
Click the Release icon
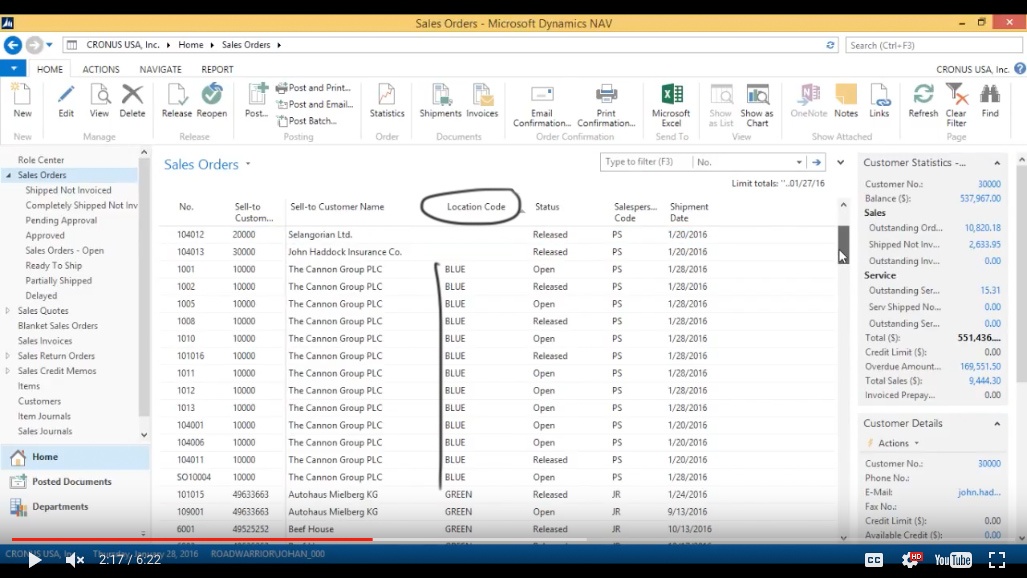177,94
